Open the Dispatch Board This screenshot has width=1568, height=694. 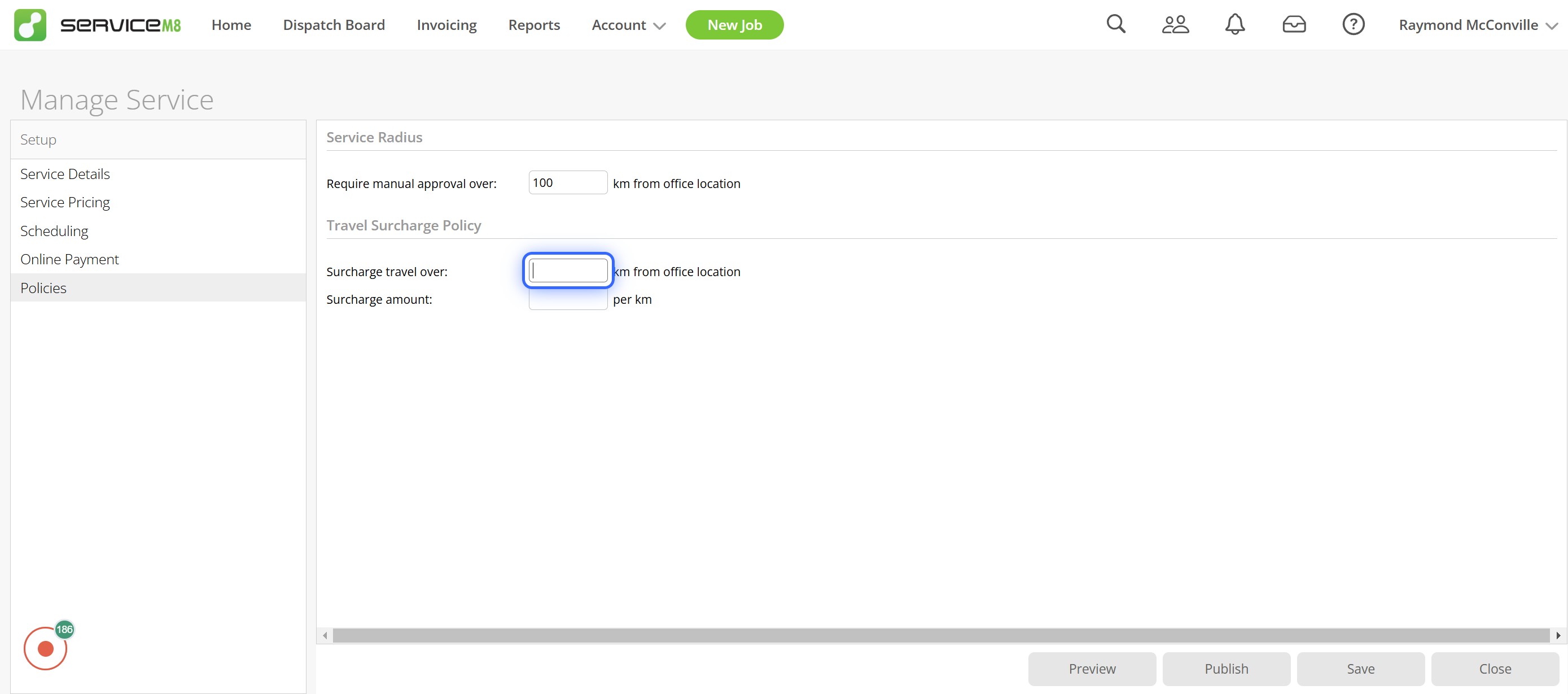tap(334, 25)
